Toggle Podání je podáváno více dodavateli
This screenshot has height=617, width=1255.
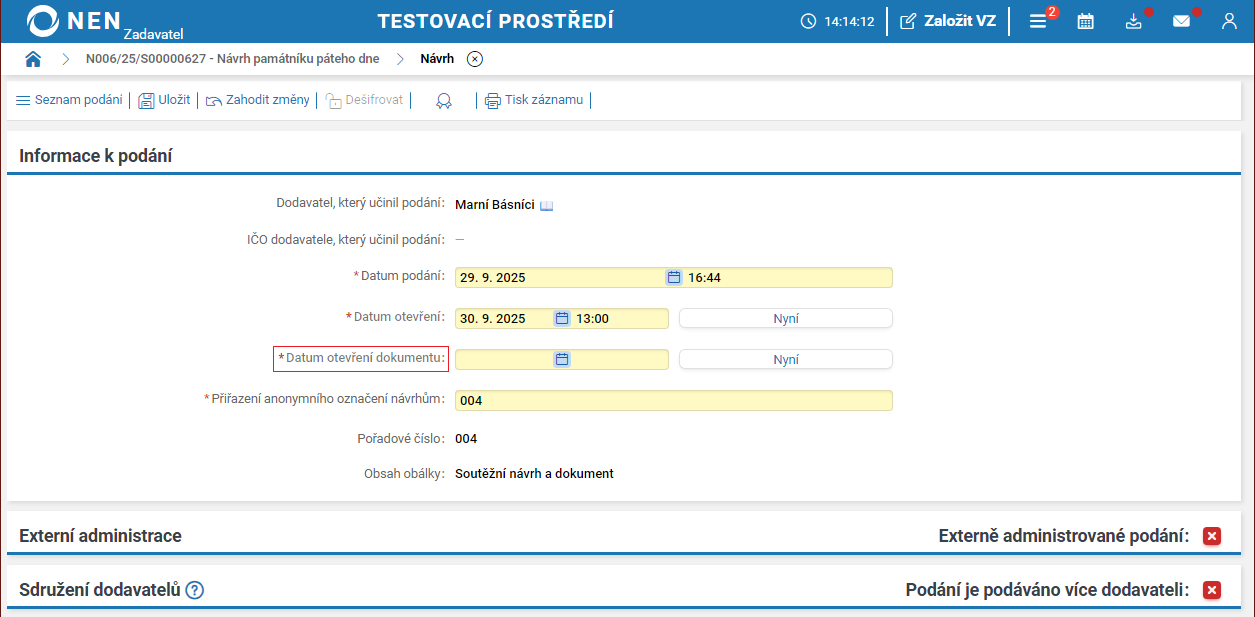click(1212, 590)
